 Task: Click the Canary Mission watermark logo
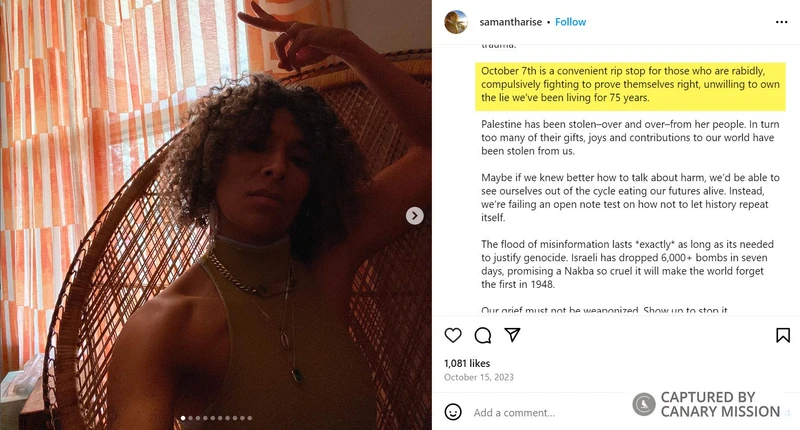[x=644, y=404]
